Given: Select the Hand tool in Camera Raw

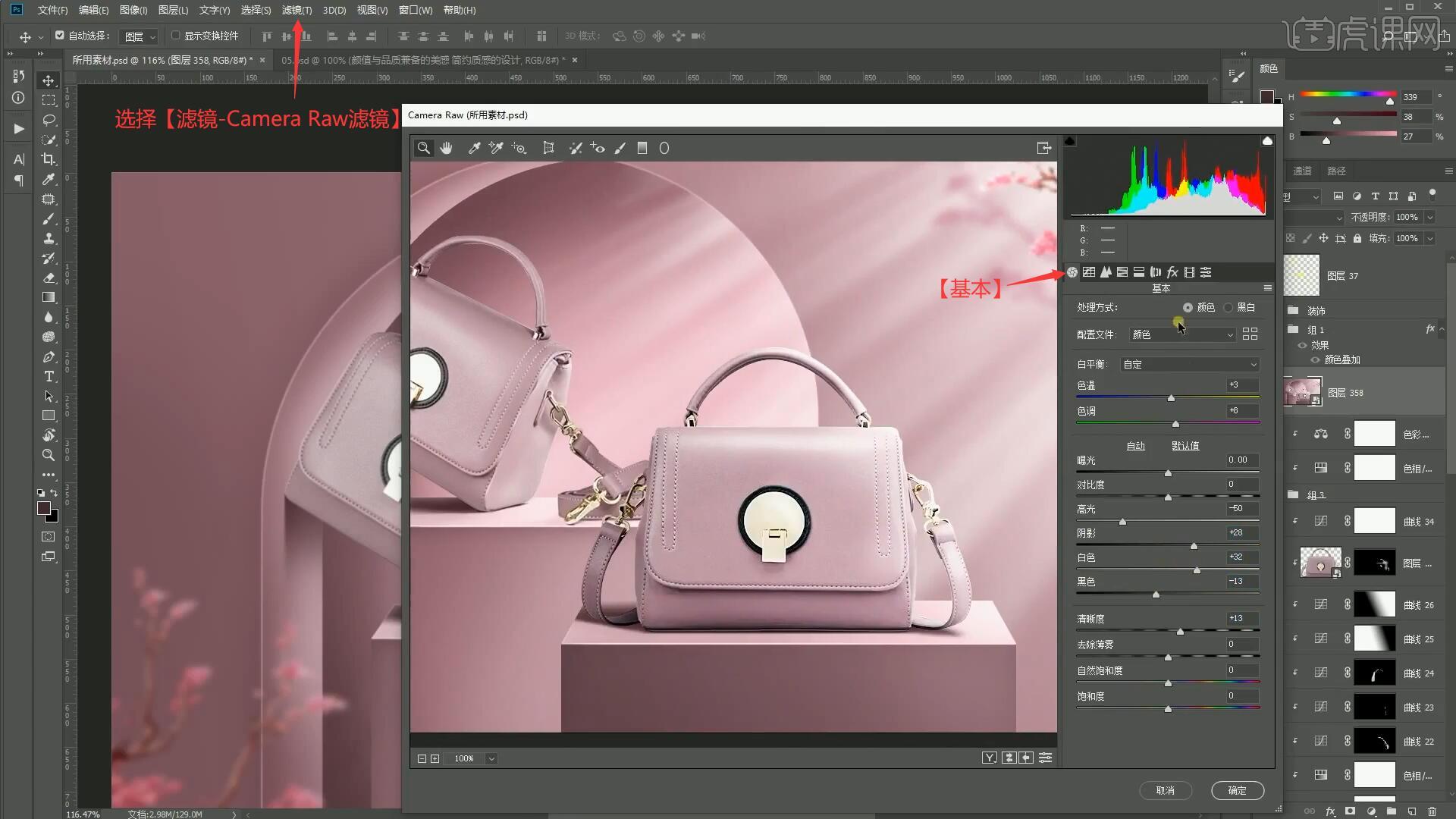Looking at the screenshot, I should coord(447,149).
